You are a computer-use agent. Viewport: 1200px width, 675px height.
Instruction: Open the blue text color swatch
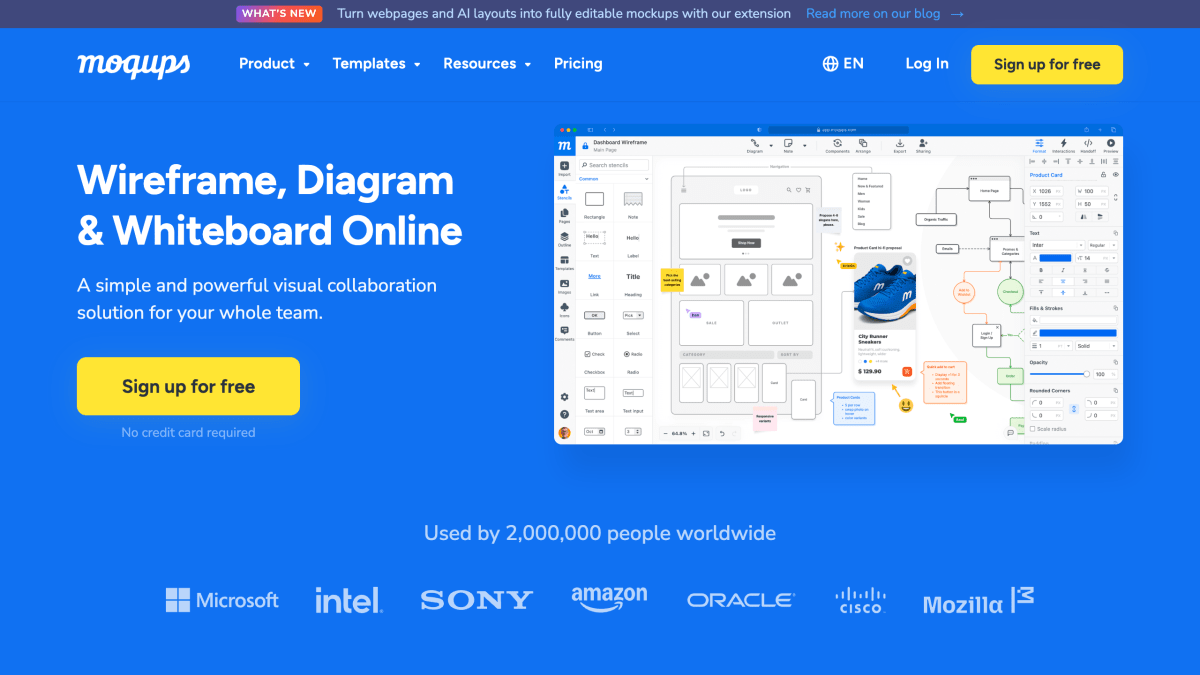pos(1055,258)
